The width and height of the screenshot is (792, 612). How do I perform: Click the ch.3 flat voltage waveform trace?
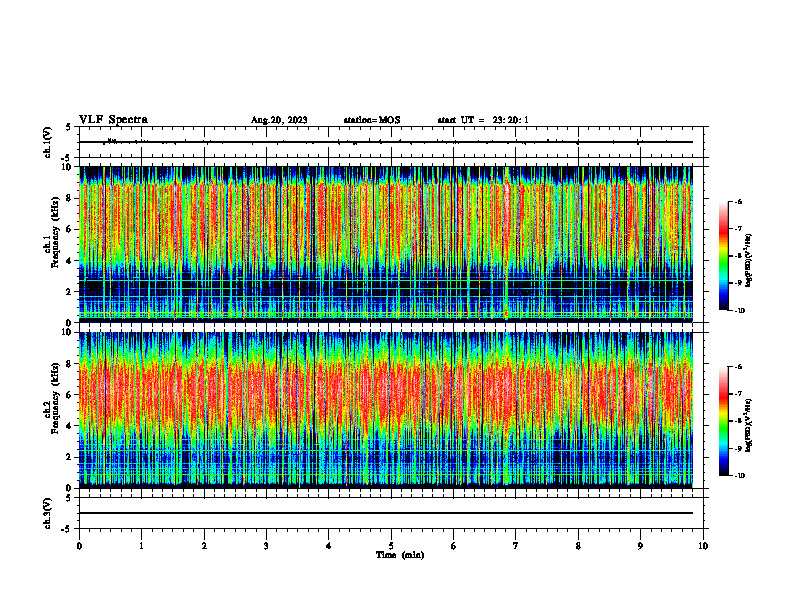tap(386, 513)
